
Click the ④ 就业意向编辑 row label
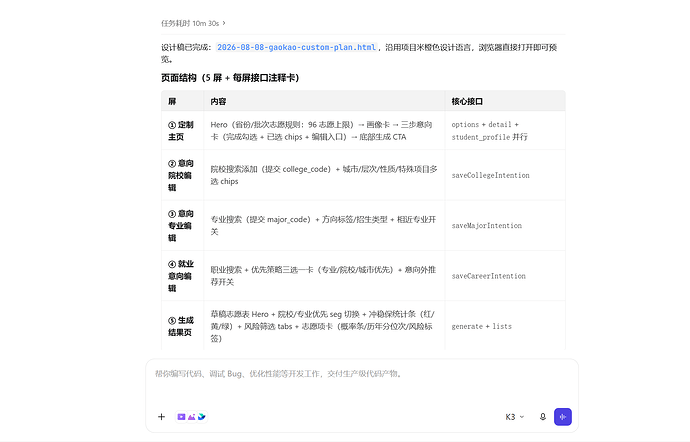click(181, 276)
